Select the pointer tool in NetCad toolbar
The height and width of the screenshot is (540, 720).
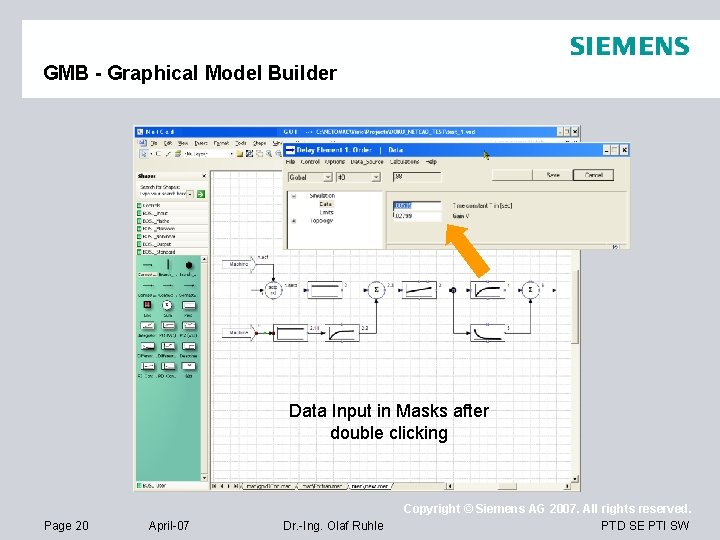click(143, 154)
